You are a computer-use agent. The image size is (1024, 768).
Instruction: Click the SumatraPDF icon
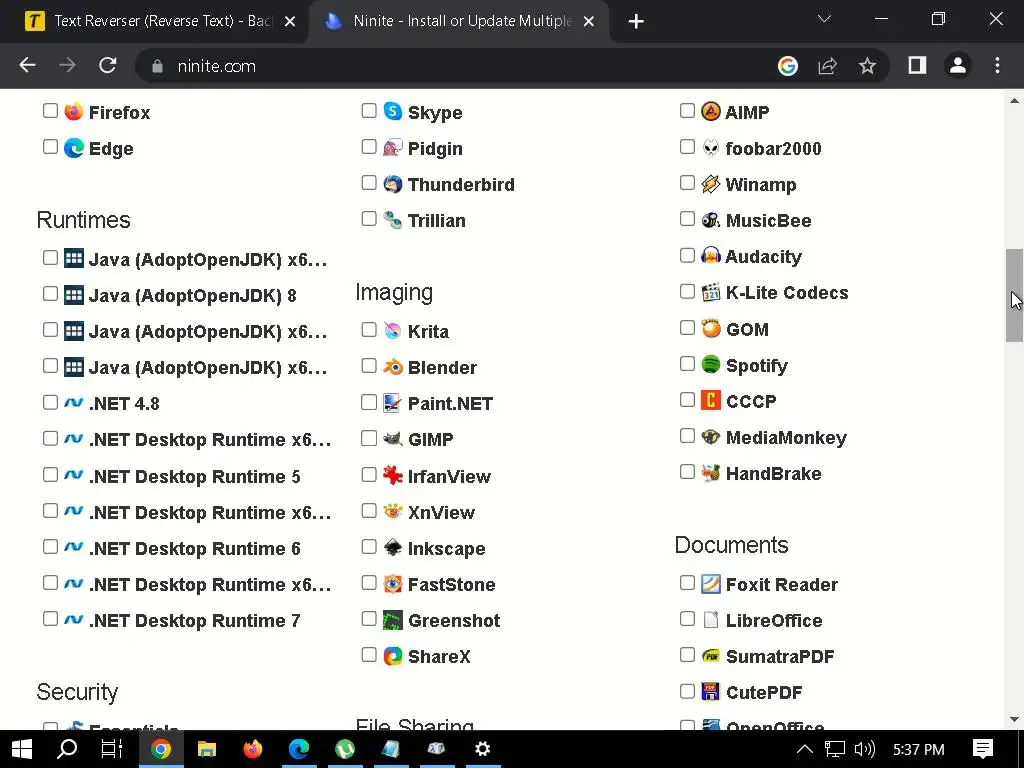tap(711, 656)
